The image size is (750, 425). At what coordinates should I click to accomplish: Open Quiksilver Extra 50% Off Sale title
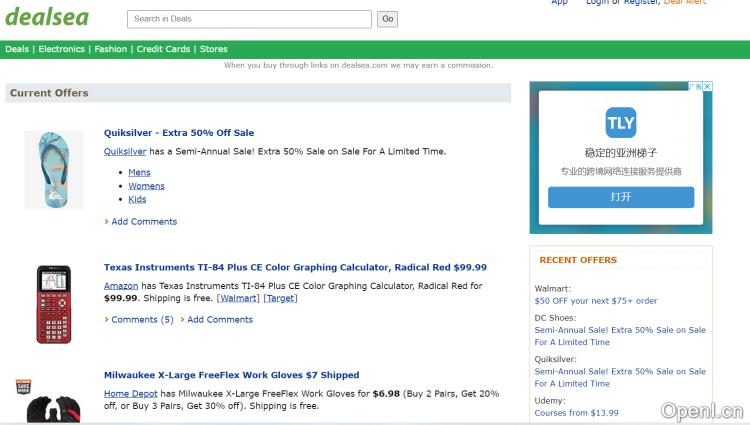point(179,133)
